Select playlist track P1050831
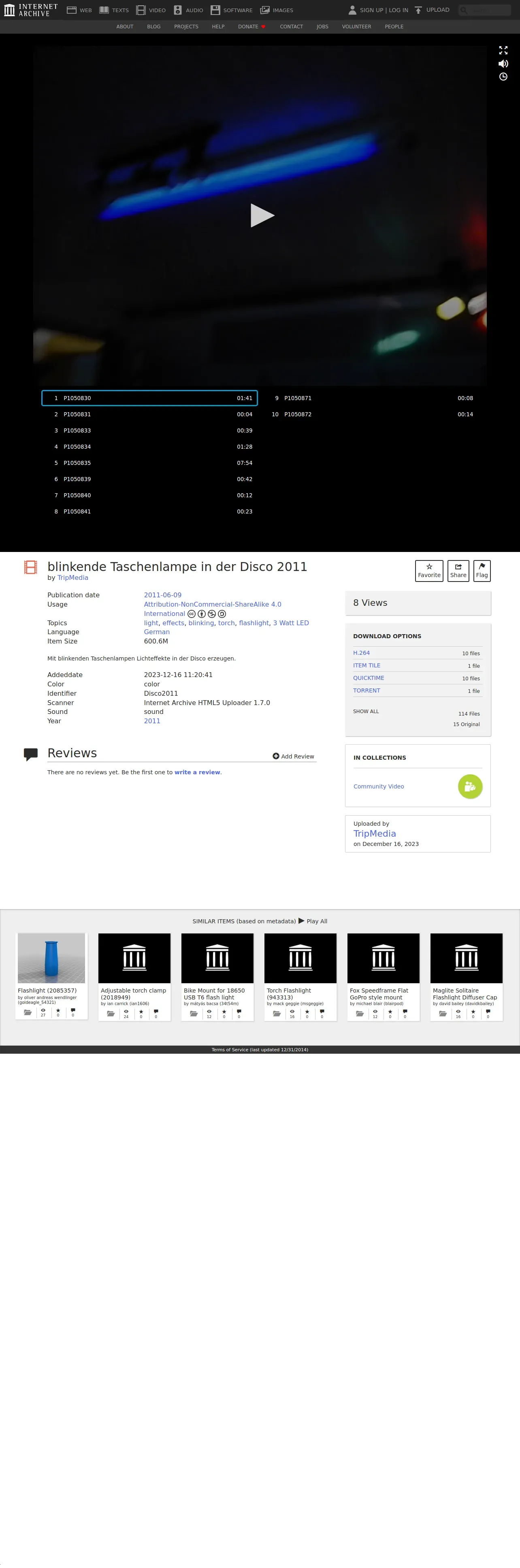 point(150,415)
